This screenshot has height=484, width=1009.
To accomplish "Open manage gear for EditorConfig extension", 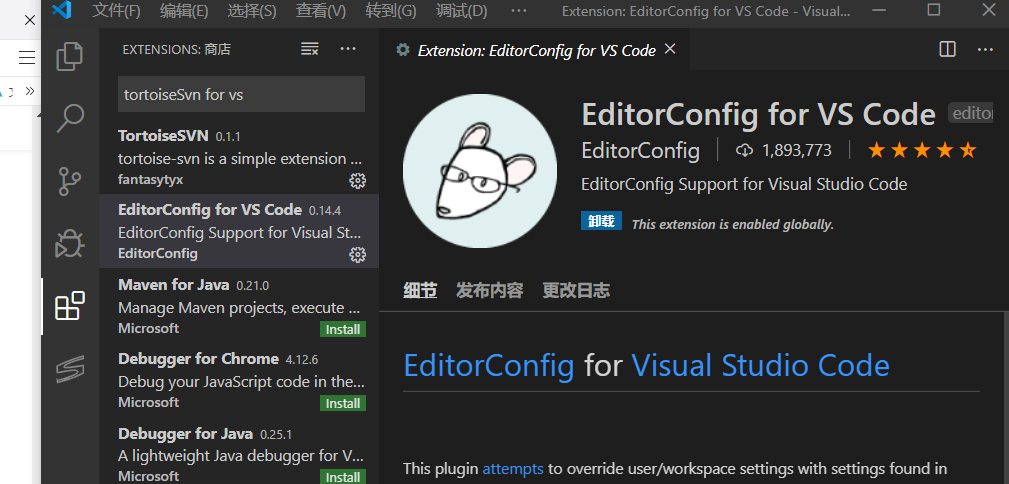I will pyautogui.click(x=357, y=255).
